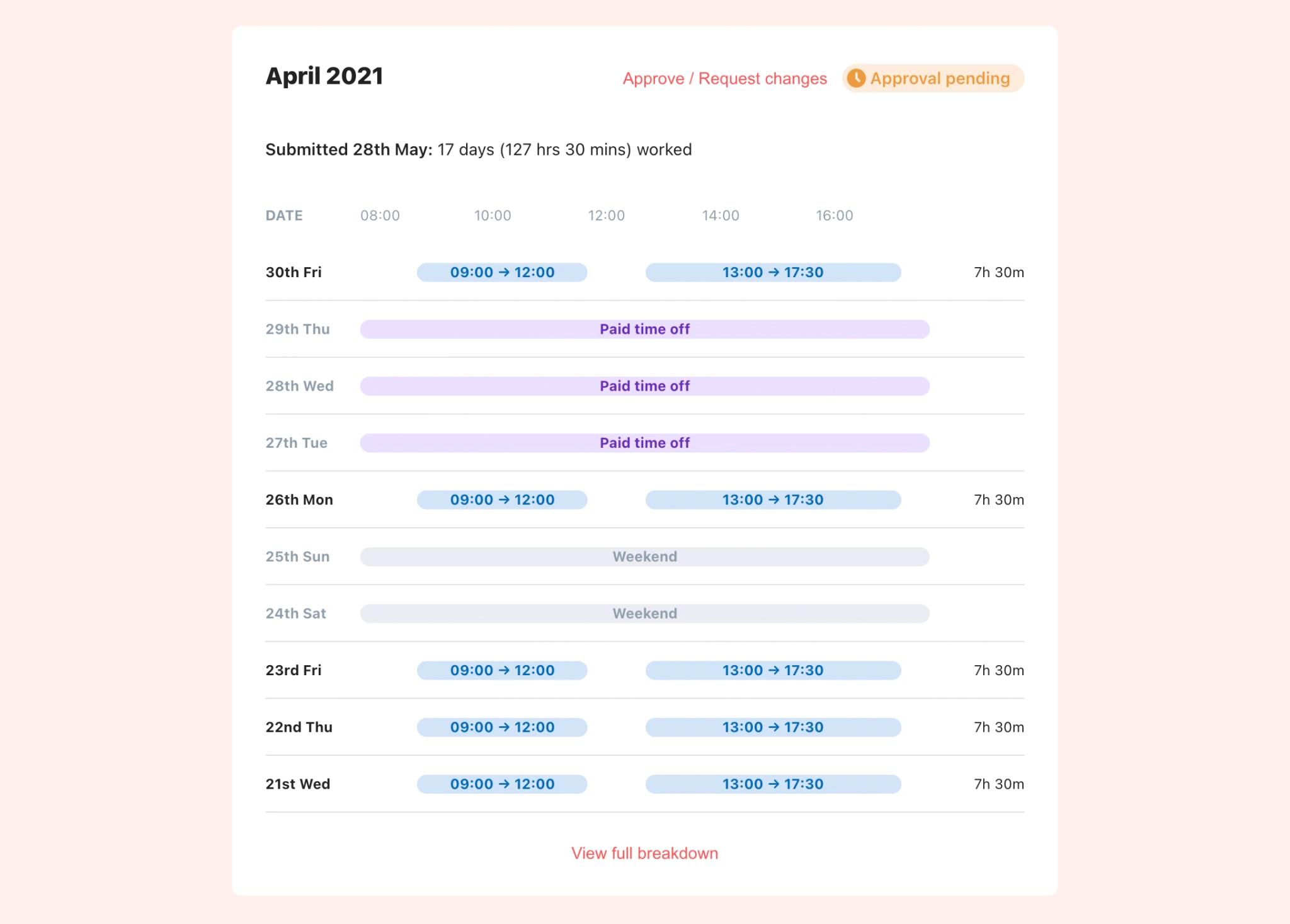The image size is (1290, 924).
Task: Click the clock icon in Approval pending badge
Action: pos(855,79)
